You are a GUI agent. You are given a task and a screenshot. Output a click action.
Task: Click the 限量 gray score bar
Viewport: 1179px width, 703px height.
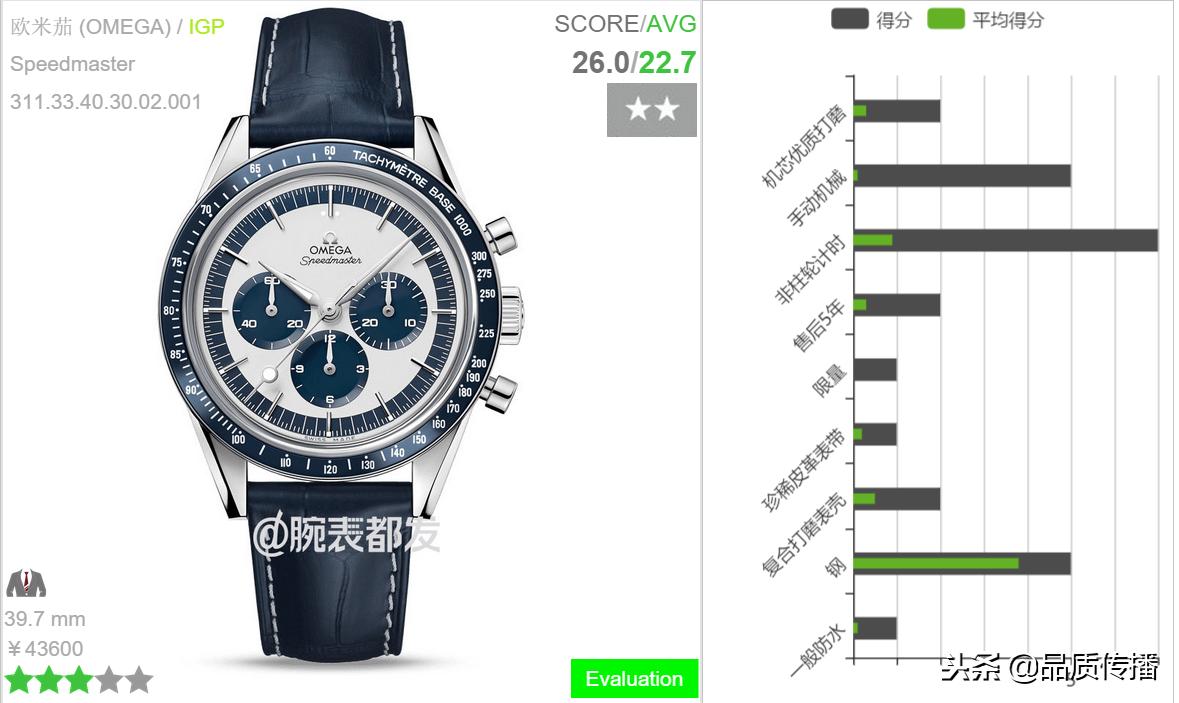coord(875,370)
